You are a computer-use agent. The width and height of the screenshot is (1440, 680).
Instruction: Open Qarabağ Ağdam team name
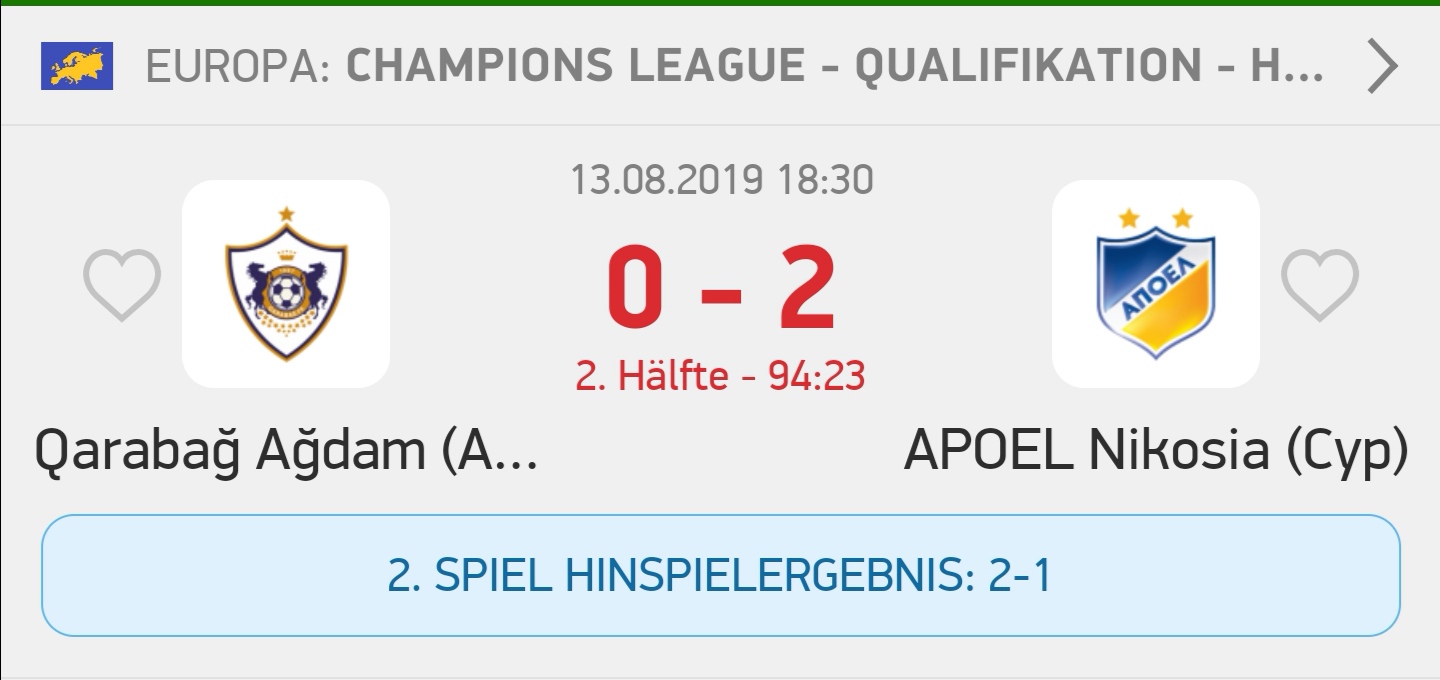287,452
